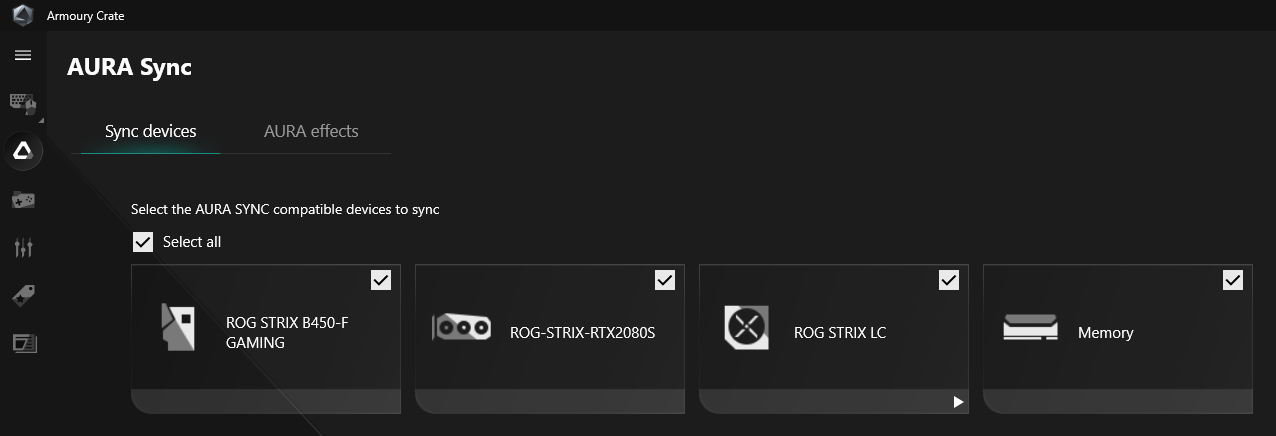
Task: Open the Device keyboard-mouse sidebar icon
Action: 23,103
